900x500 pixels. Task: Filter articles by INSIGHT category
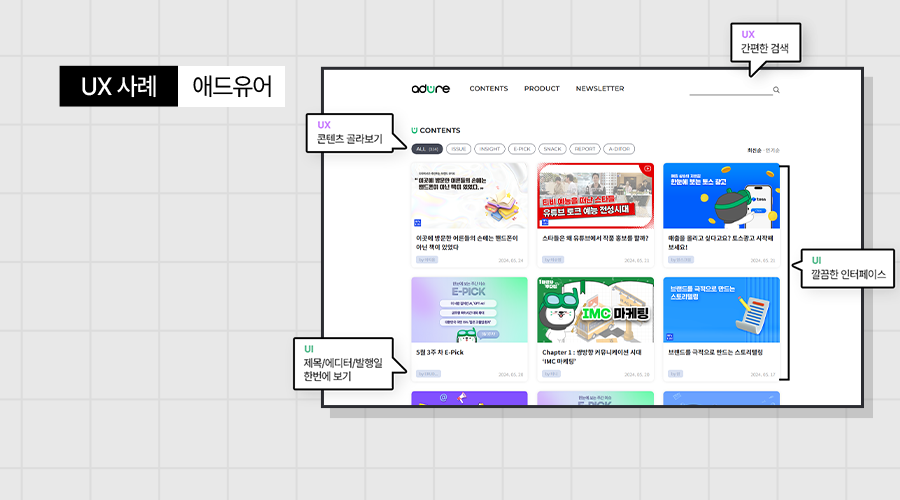pos(489,149)
